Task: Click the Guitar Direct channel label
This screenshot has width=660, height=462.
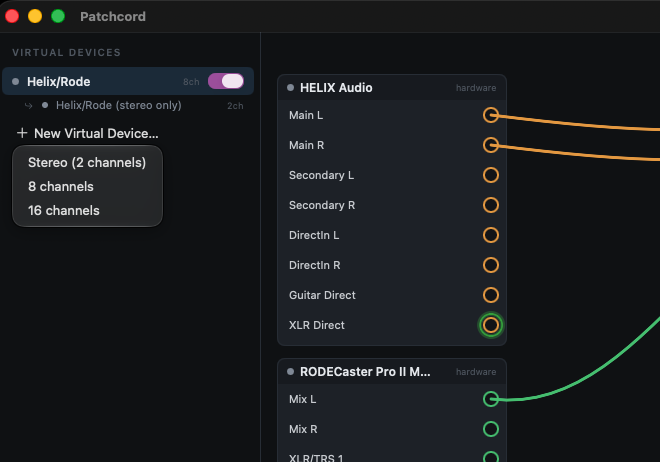Action: [x=322, y=295]
